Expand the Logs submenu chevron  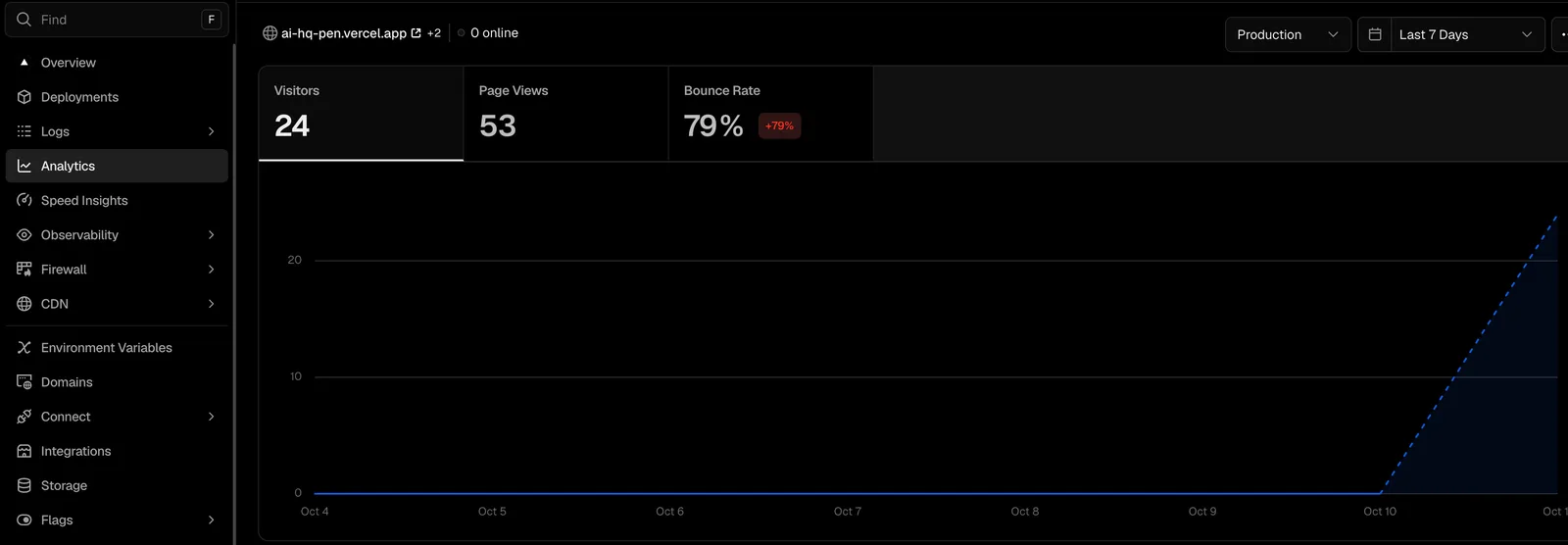pos(211,131)
